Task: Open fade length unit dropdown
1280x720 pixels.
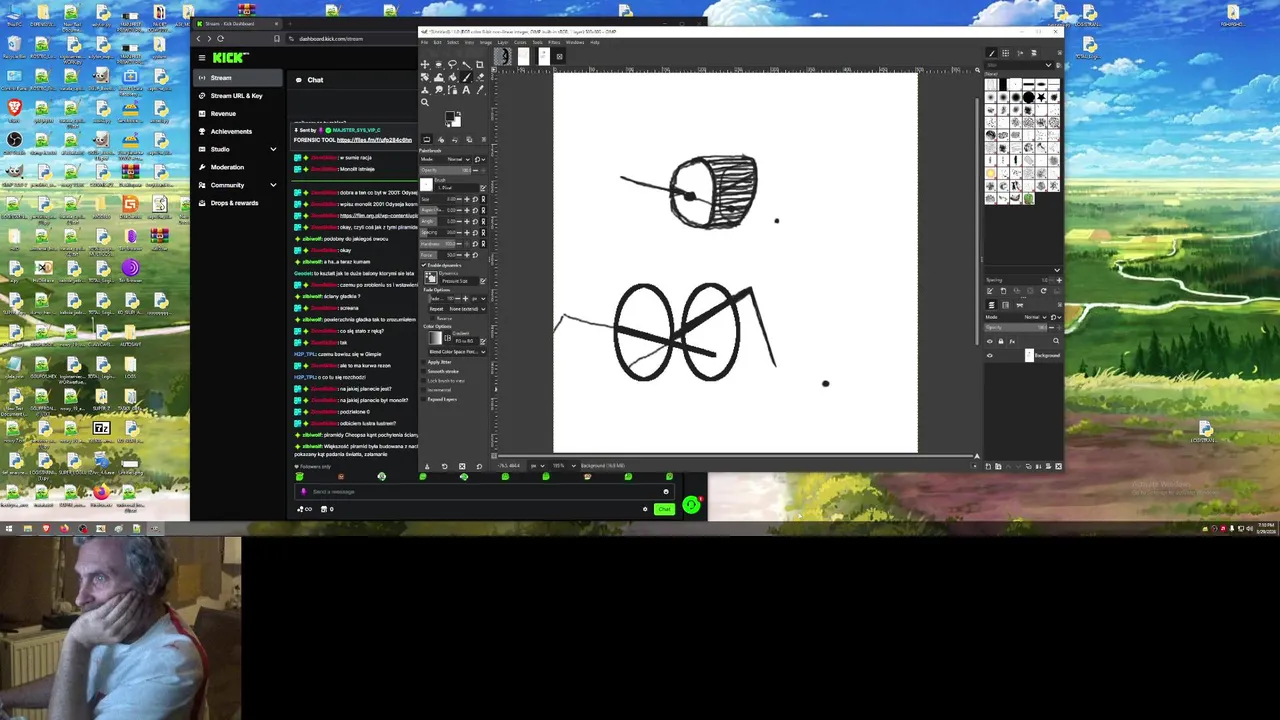Action: pyautogui.click(x=478, y=298)
